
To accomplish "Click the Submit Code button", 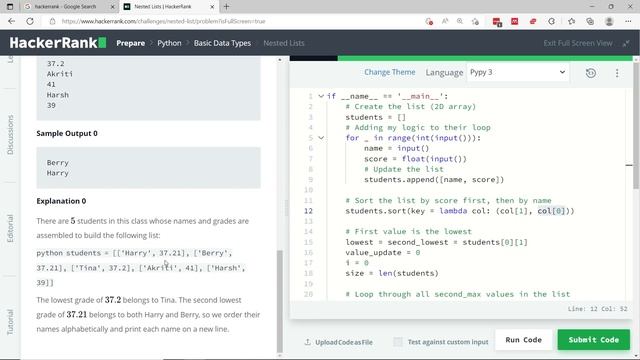I will pyautogui.click(x=594, y=340).
